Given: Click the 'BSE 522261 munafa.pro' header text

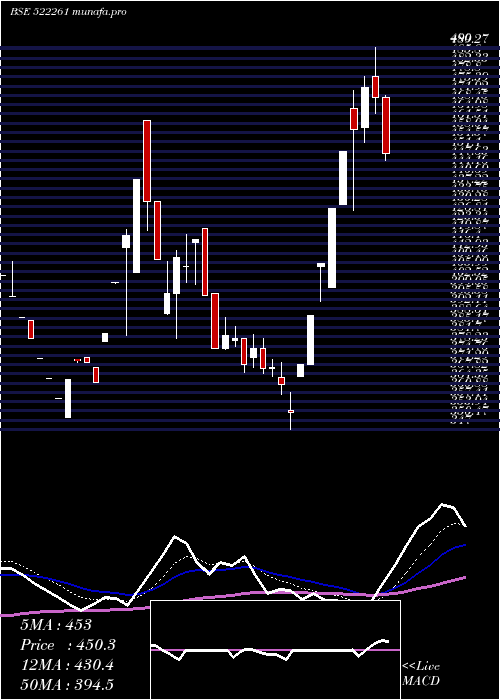Looking at the screenshot, I should (x=68, y=12).
